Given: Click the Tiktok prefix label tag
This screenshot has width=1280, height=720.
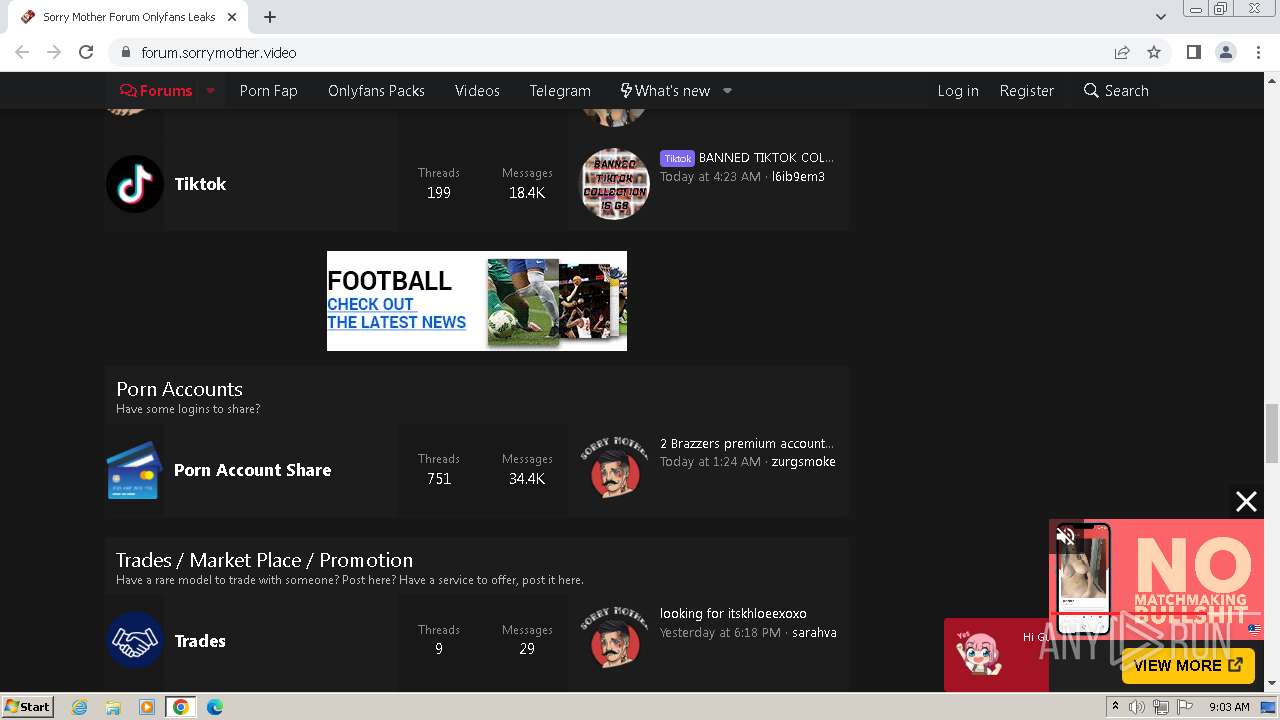Looking at the screenshot, I should tap(677, 158).
